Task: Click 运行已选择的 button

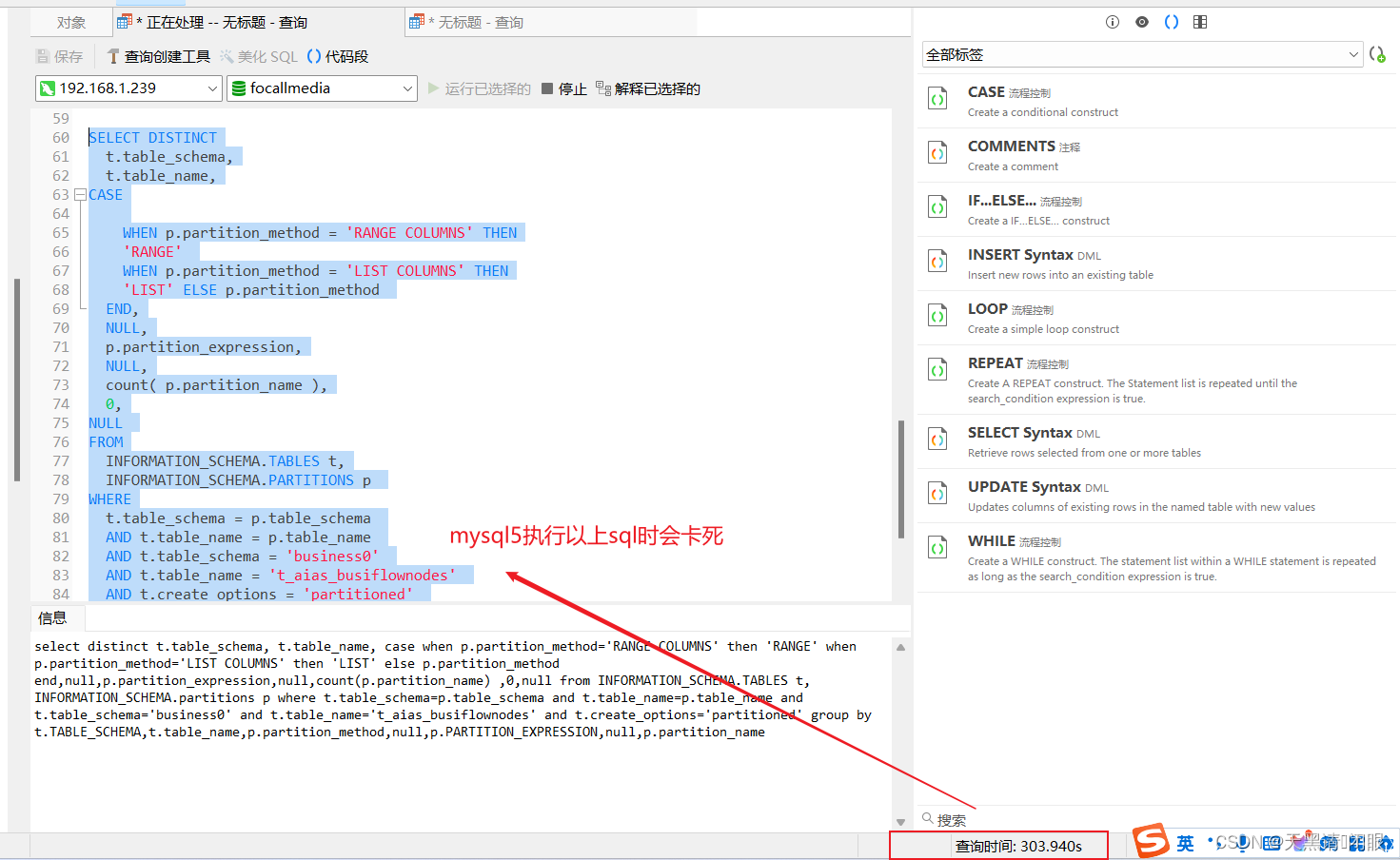Action: (x=480, y=88)
